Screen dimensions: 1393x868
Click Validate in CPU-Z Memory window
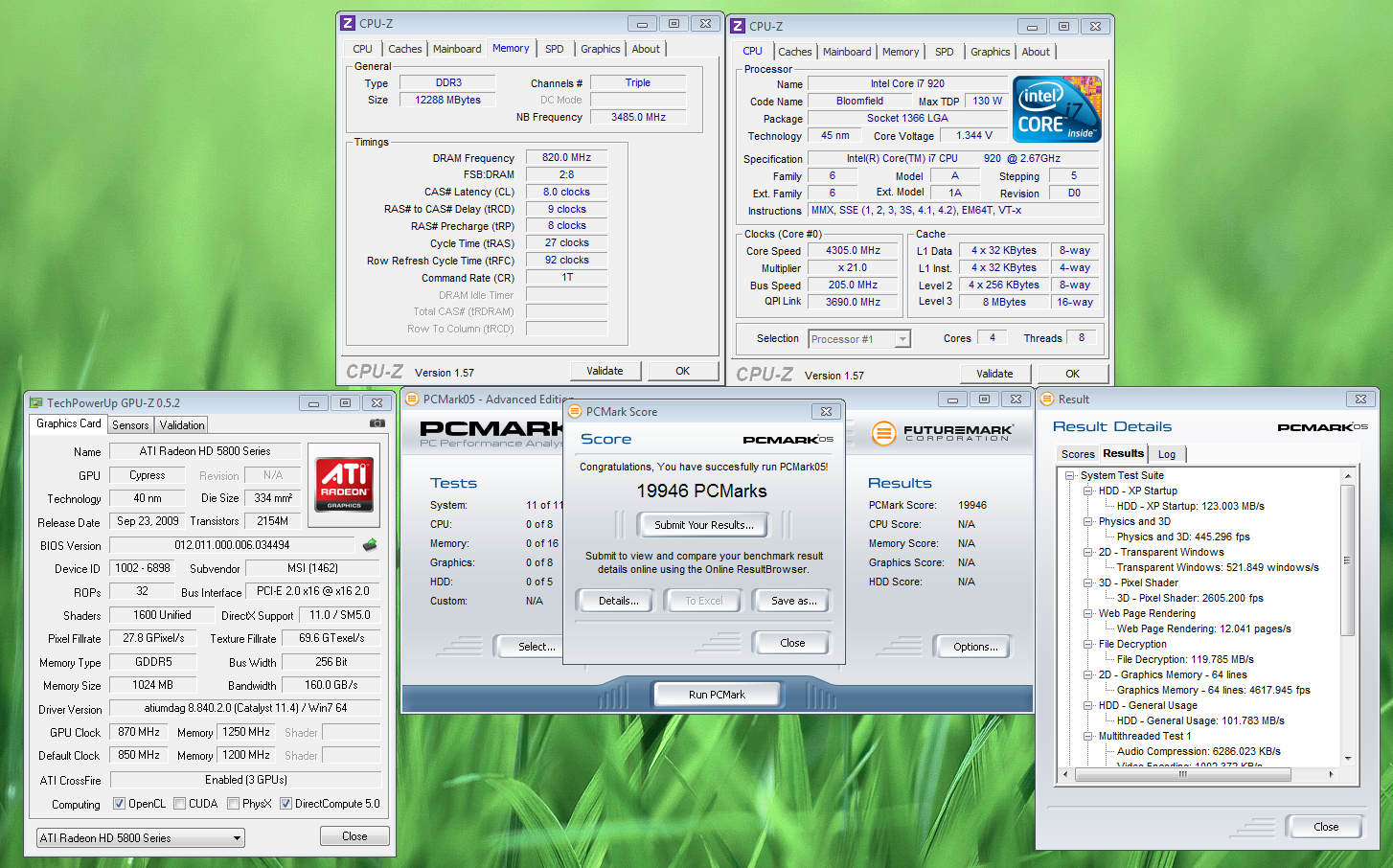(605, 371)
